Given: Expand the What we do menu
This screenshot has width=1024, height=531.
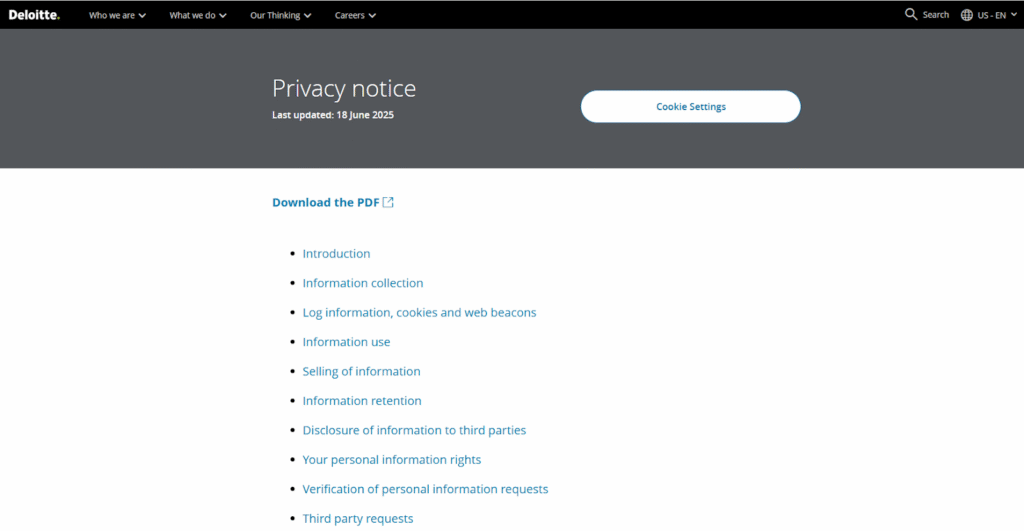Looking at the screenshot, I should click(x=198, y=15).
